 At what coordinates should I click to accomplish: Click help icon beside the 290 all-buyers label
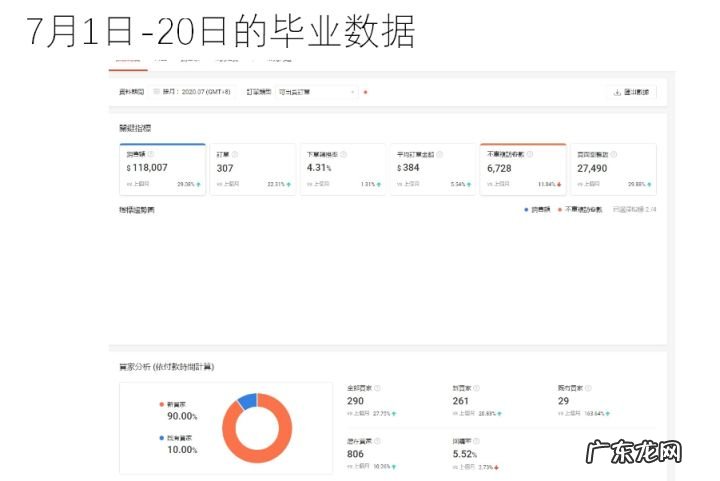pyautogui.click(x=377, y=388)
